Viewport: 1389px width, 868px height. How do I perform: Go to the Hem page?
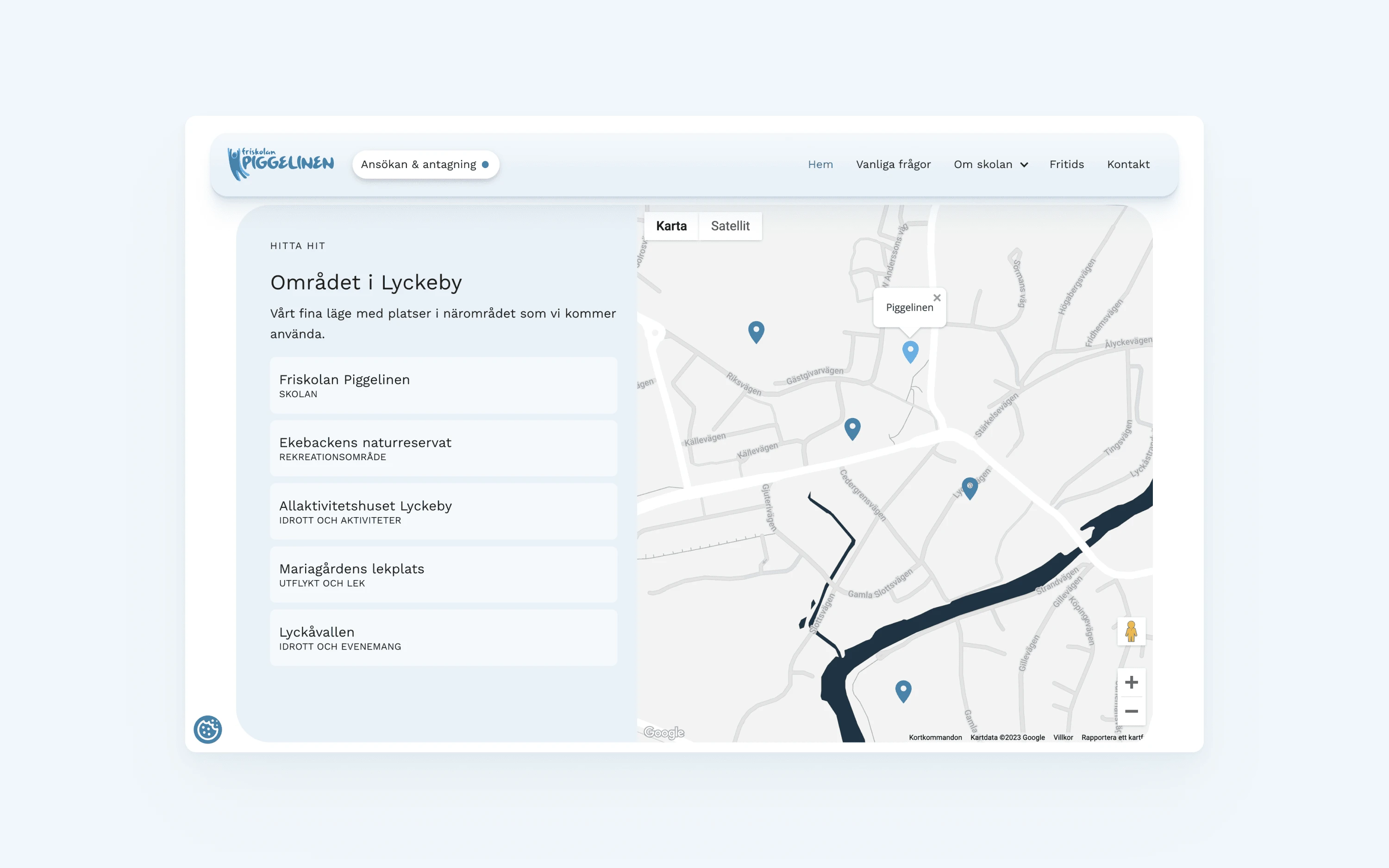tap(820, 164)
